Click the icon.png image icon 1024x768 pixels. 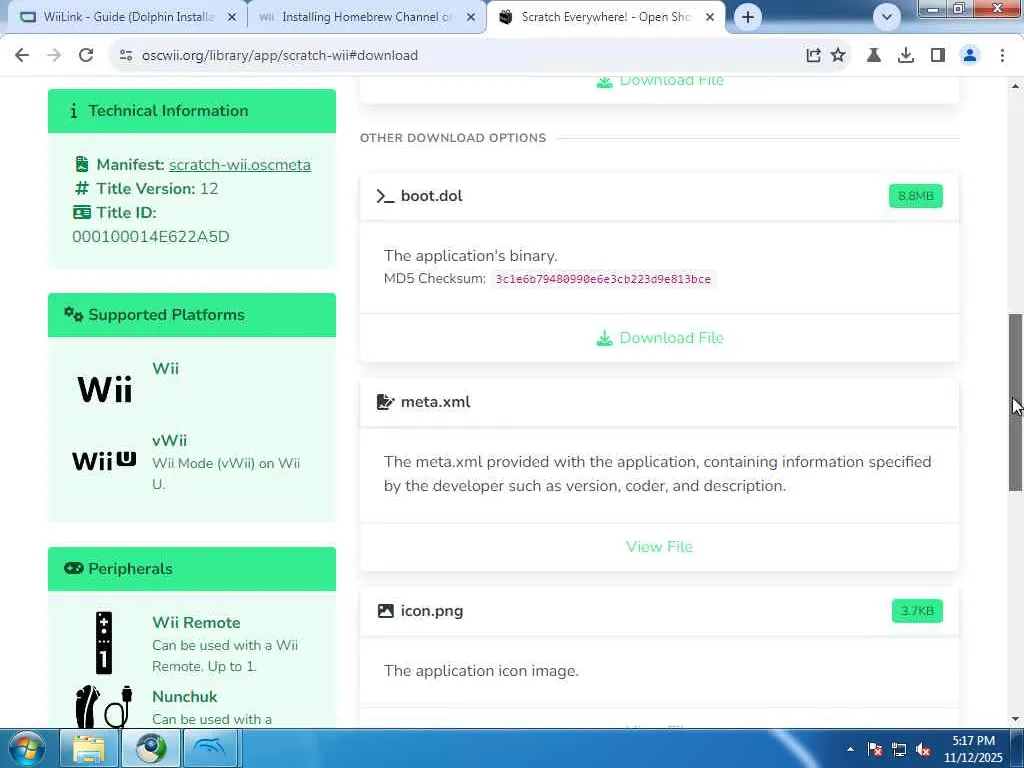pos(385,611)
